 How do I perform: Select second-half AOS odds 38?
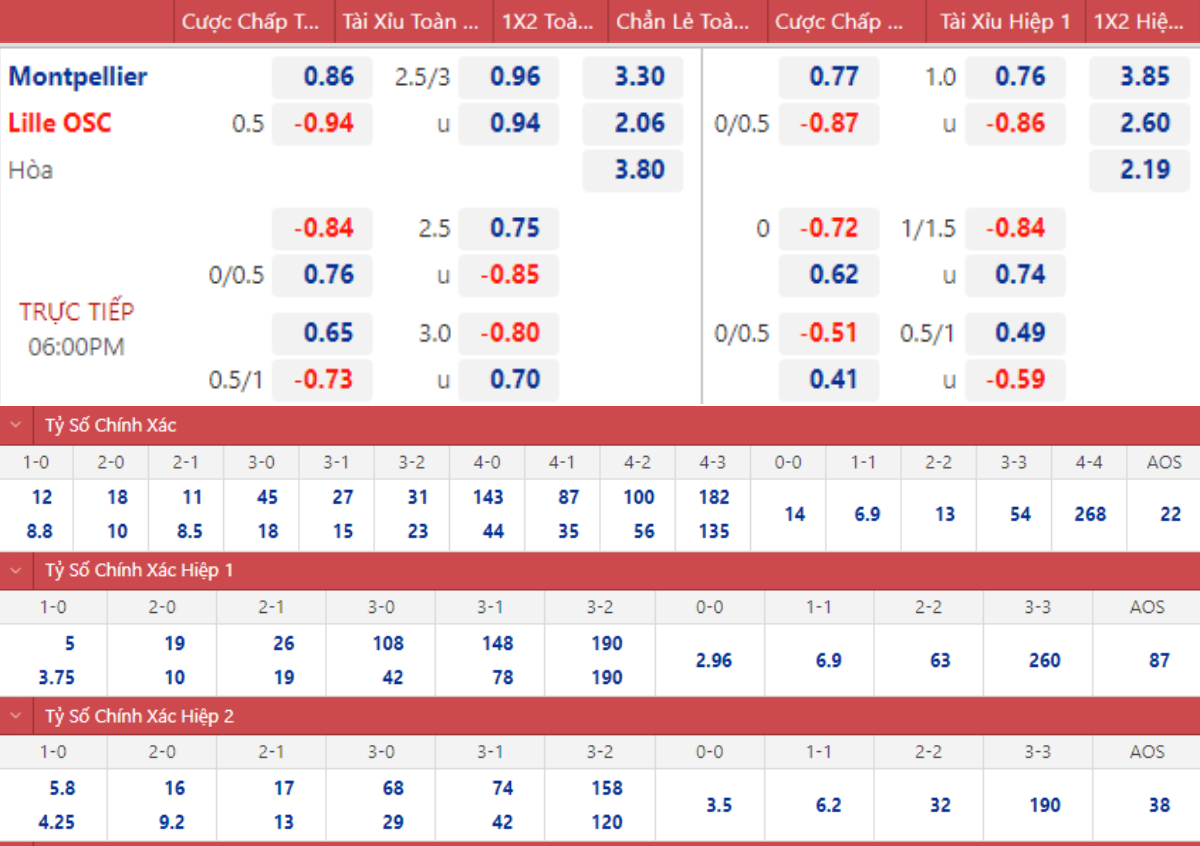click(1145, 805)
